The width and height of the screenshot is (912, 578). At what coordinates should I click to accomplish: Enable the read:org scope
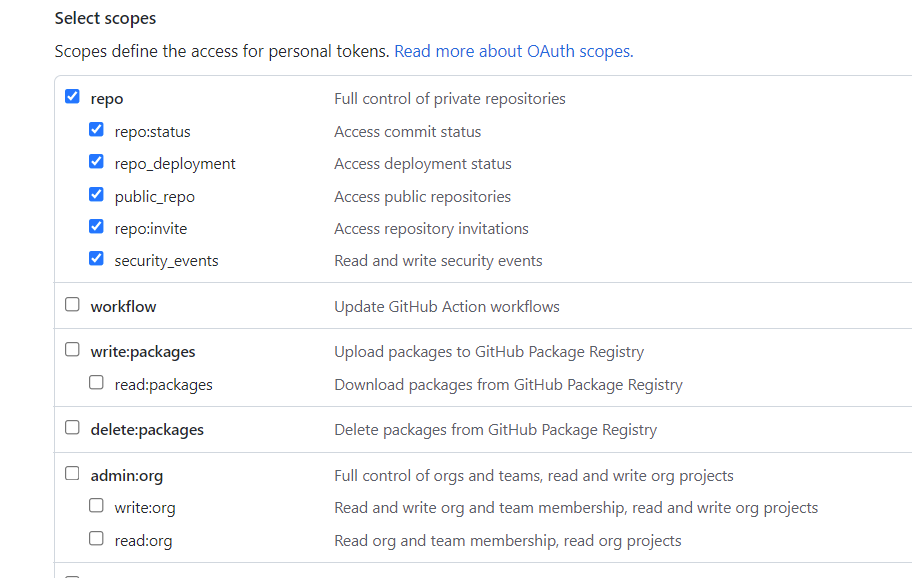96,537
